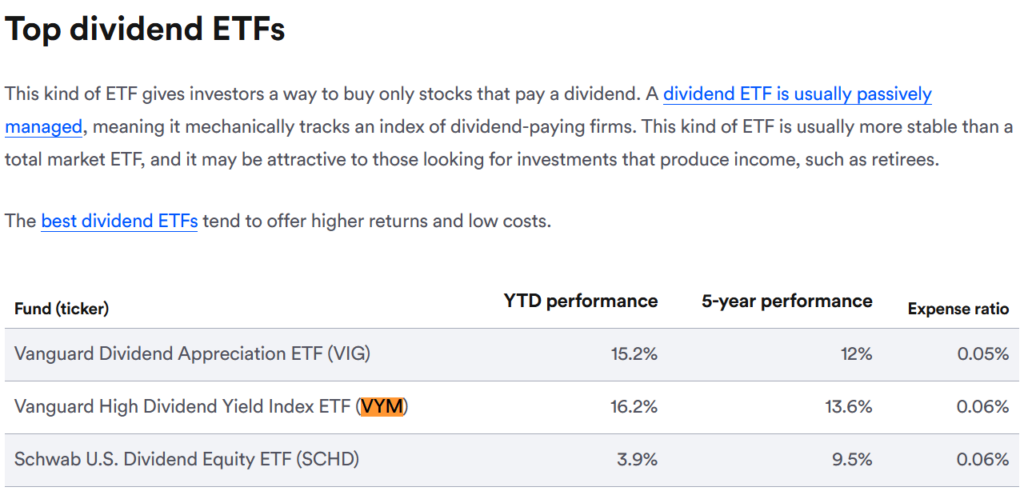Image resolution: width=1024 pixels, height=503 pixels.
Task: Click the "Top dividend ETFs" heading
Action: click(x=145, y=30)
